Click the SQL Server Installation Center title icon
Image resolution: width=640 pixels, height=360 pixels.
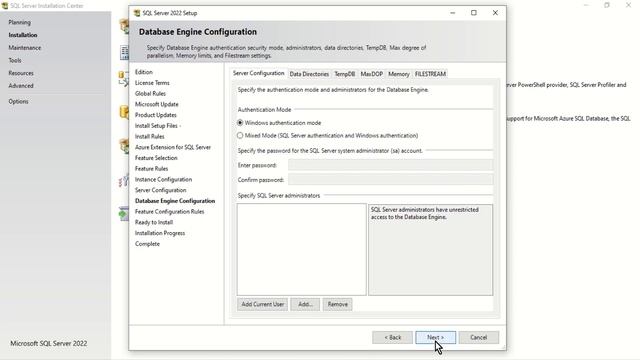pos(5,6)
